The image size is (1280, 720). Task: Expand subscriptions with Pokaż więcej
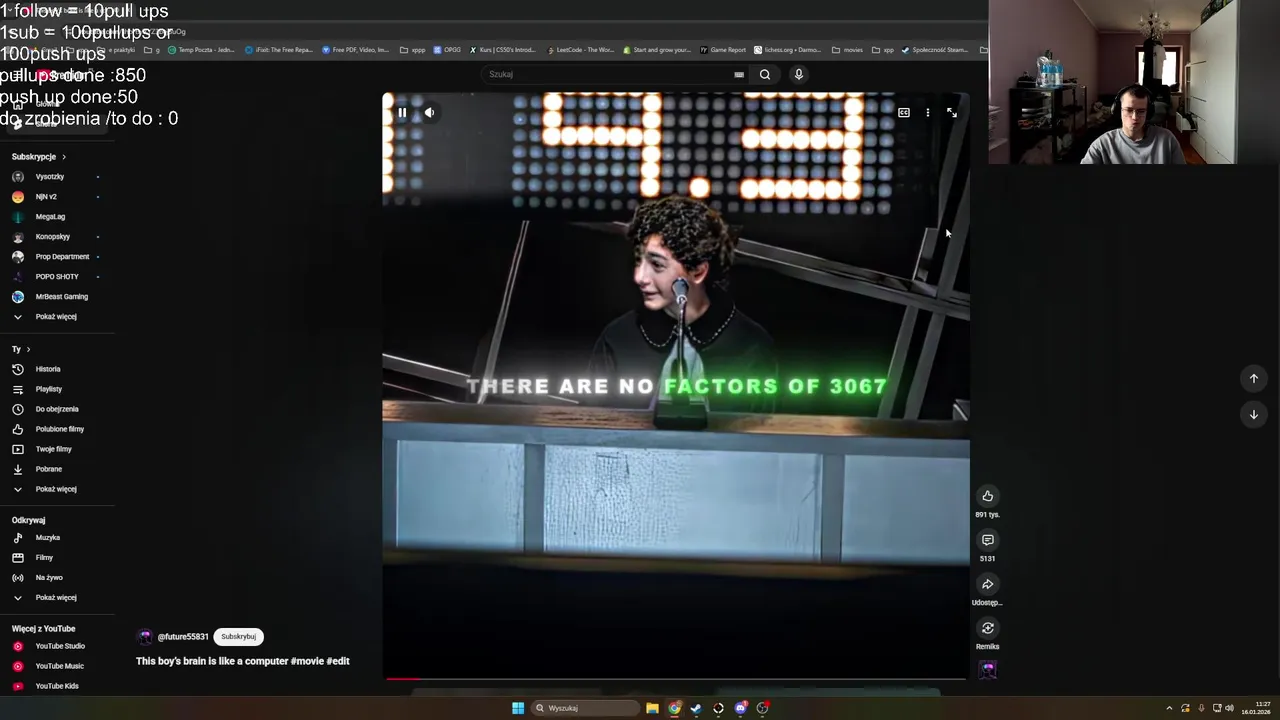(x=56, y=317)
